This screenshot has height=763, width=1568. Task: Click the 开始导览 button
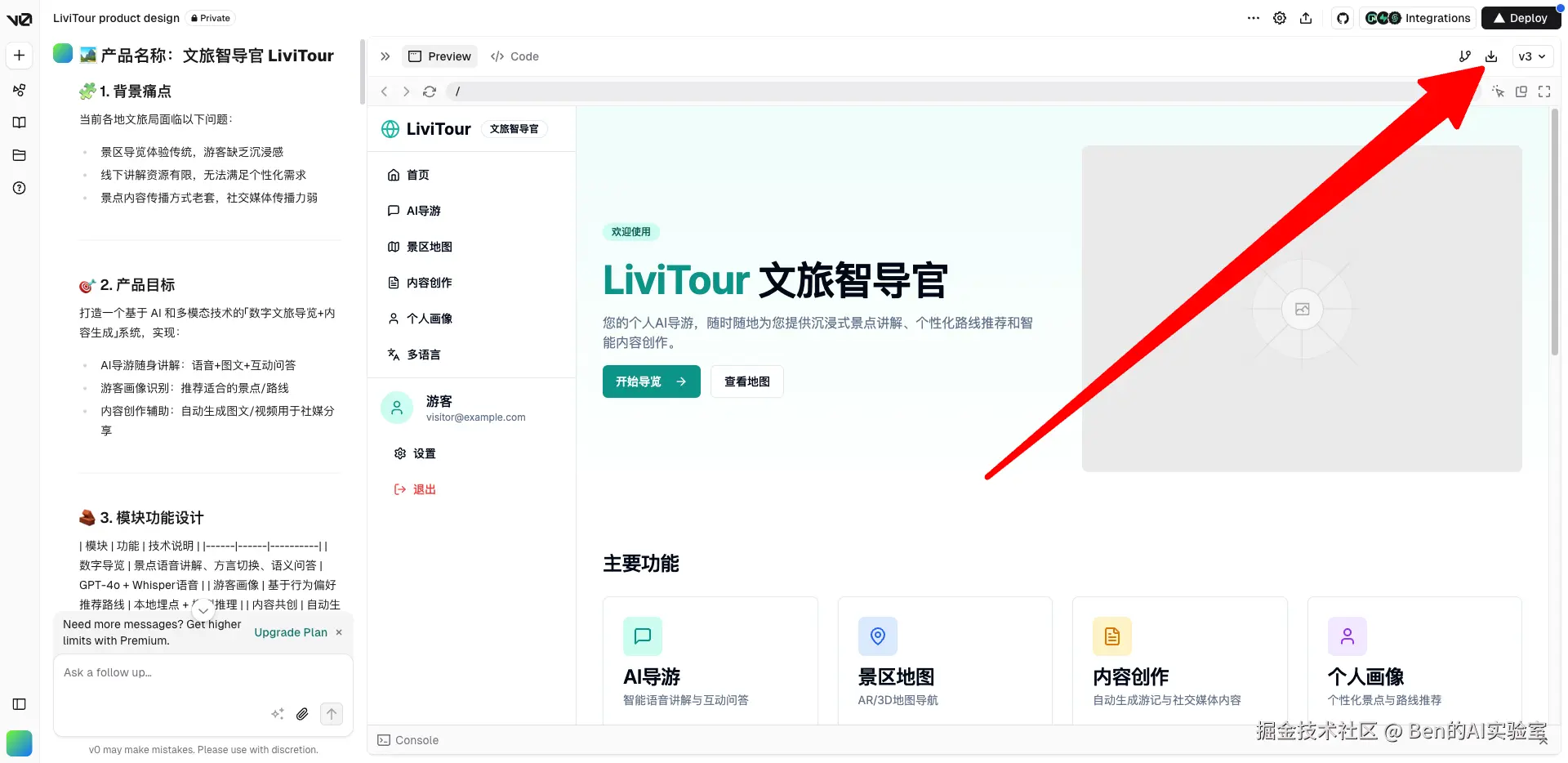point(651,381)
